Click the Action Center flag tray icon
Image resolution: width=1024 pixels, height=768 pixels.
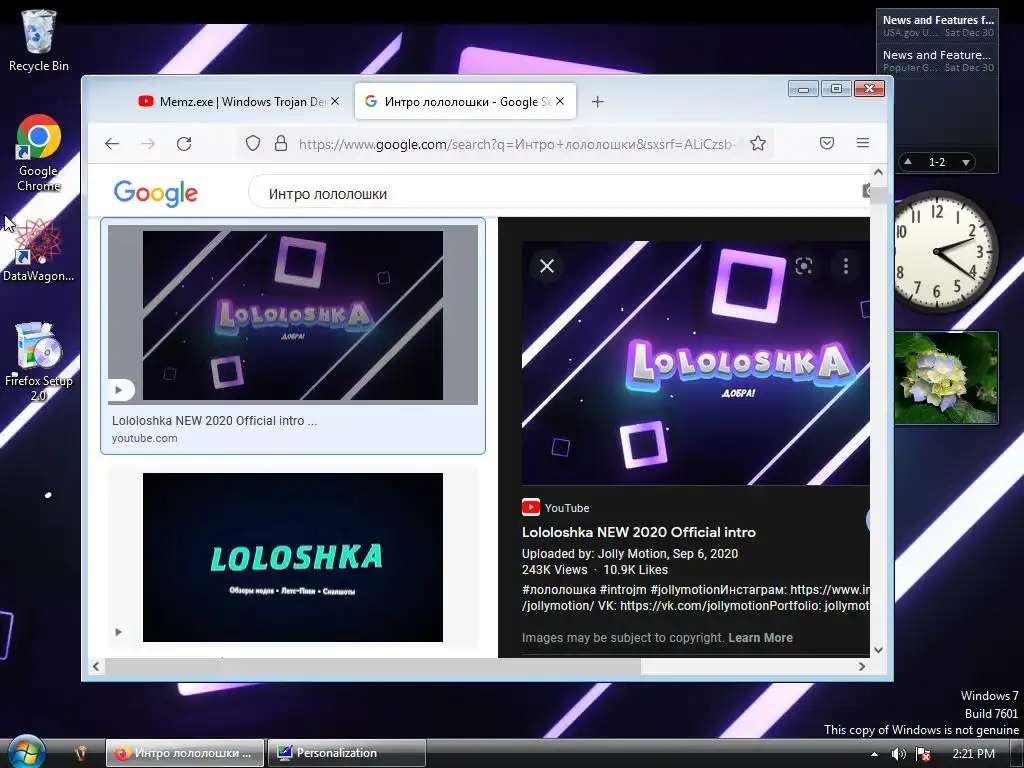[x=923, y=754]
